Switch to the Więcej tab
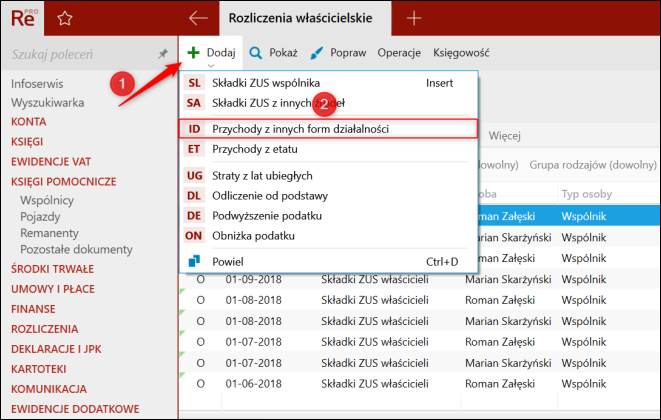The image size is (661, 420). coord(504,135)
